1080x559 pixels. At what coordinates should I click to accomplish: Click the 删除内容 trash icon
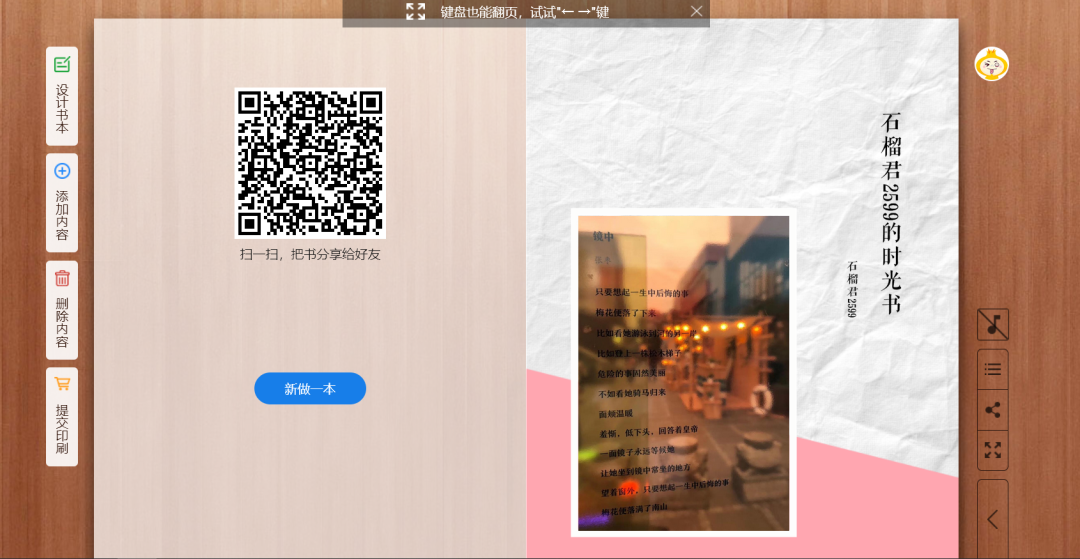[x=62, y=279]
